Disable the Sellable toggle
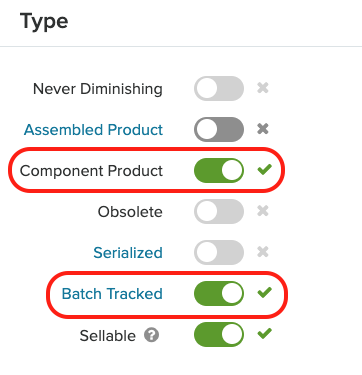 [x=219, y=334]
